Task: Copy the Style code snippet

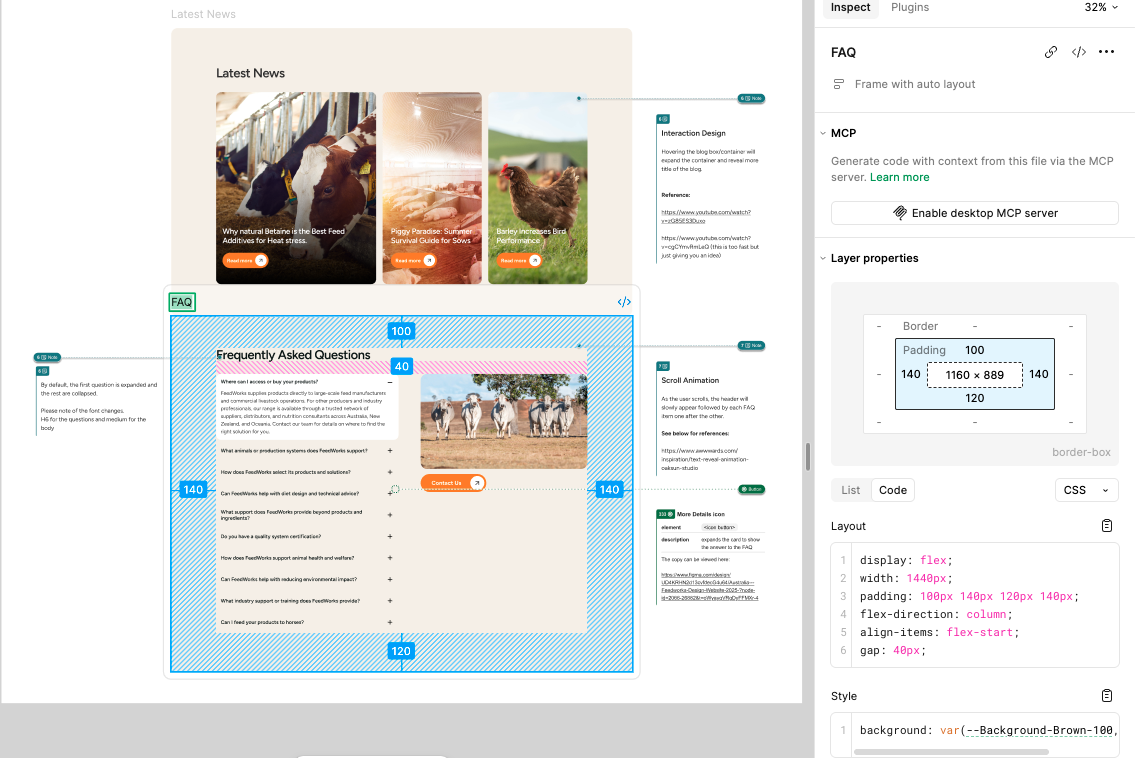Action: pyautogui.click(x=1107, y=696)
